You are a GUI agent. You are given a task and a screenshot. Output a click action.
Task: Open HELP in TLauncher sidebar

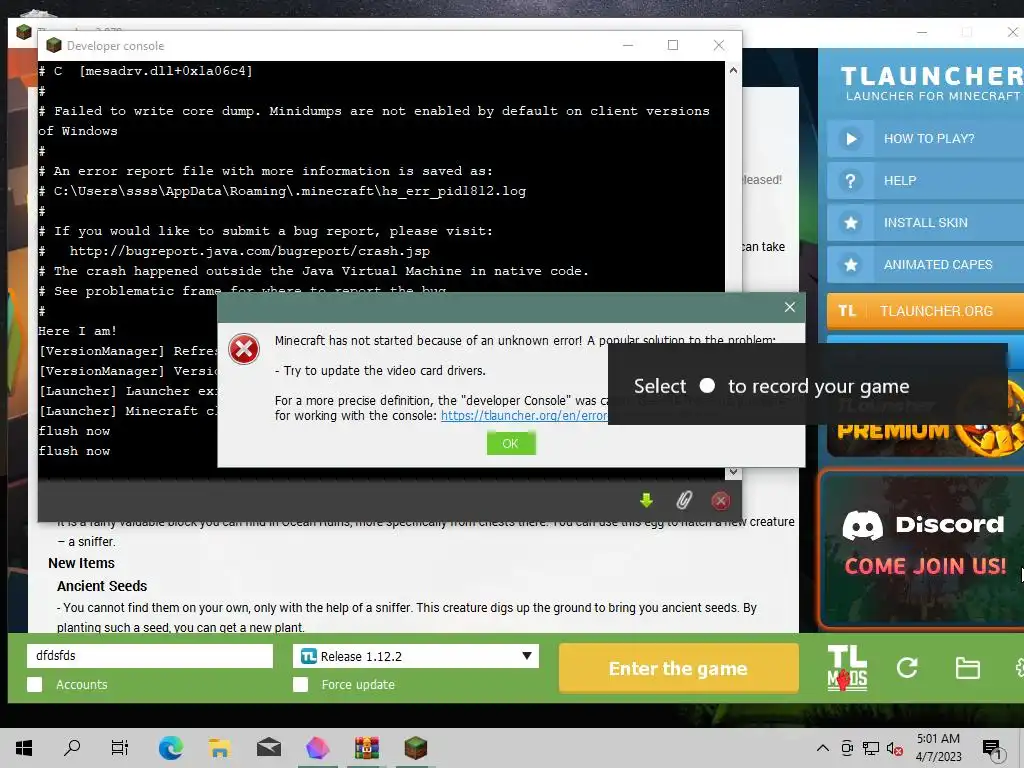(x=925, y=181)
